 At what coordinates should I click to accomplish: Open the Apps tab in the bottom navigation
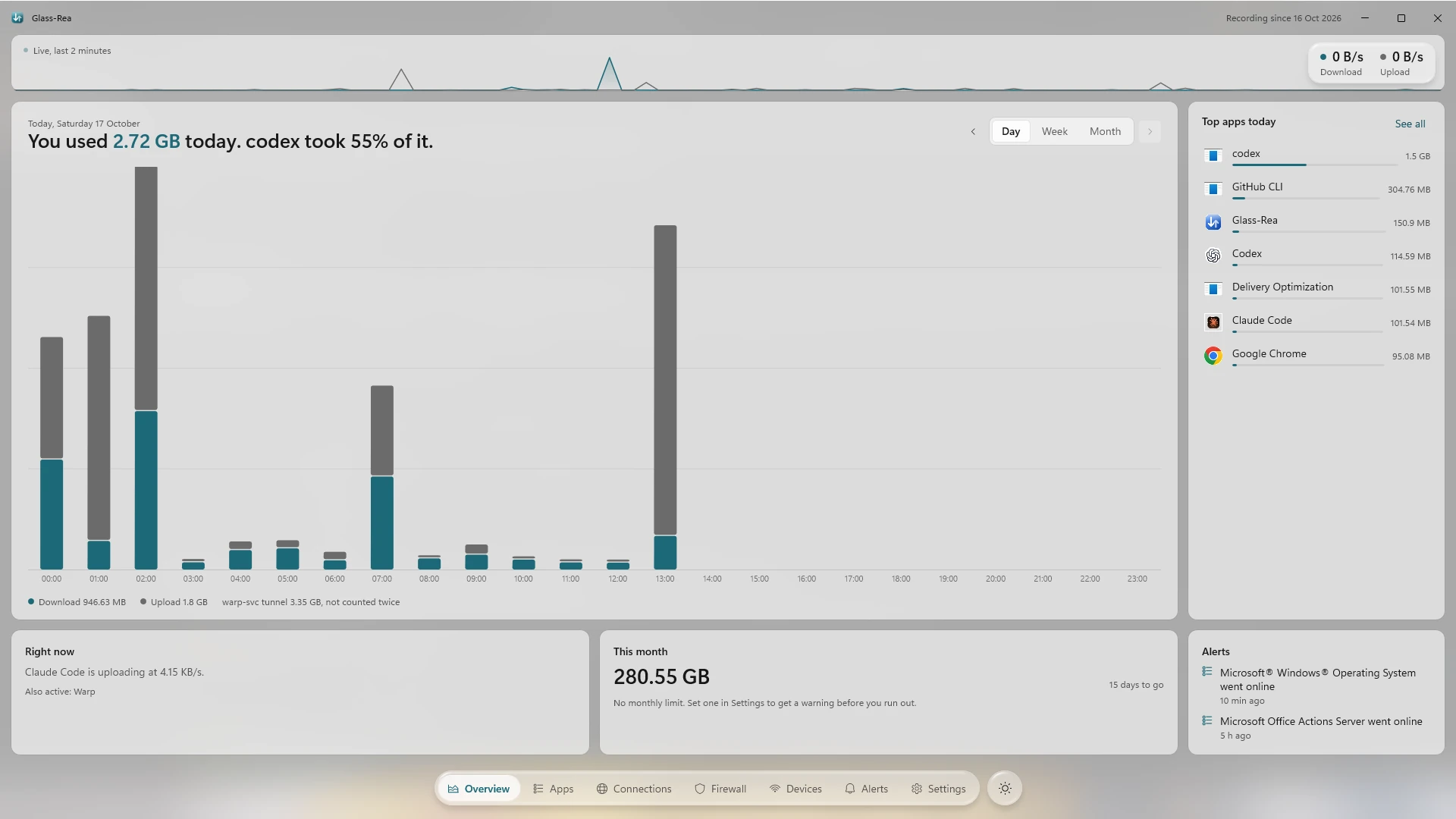(x=553, y=789)
